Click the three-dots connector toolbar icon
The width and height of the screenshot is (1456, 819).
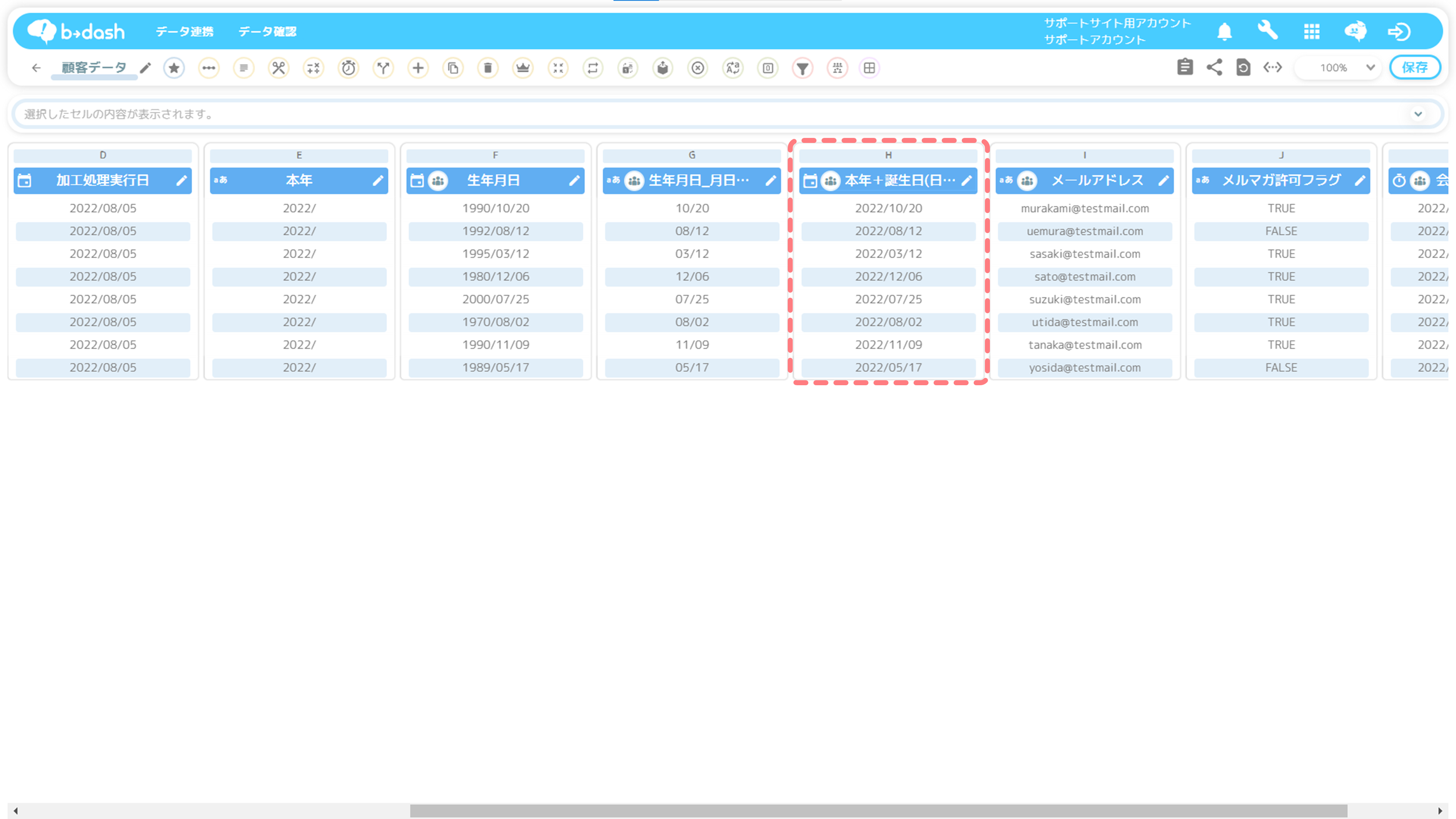209,68
